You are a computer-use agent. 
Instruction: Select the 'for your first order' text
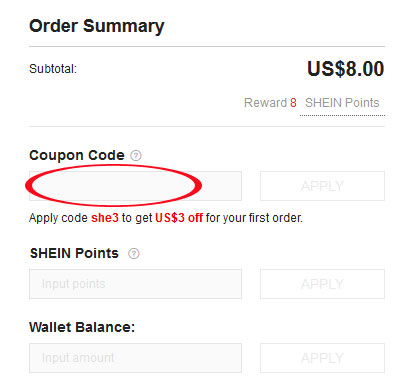tap(254, 218)
